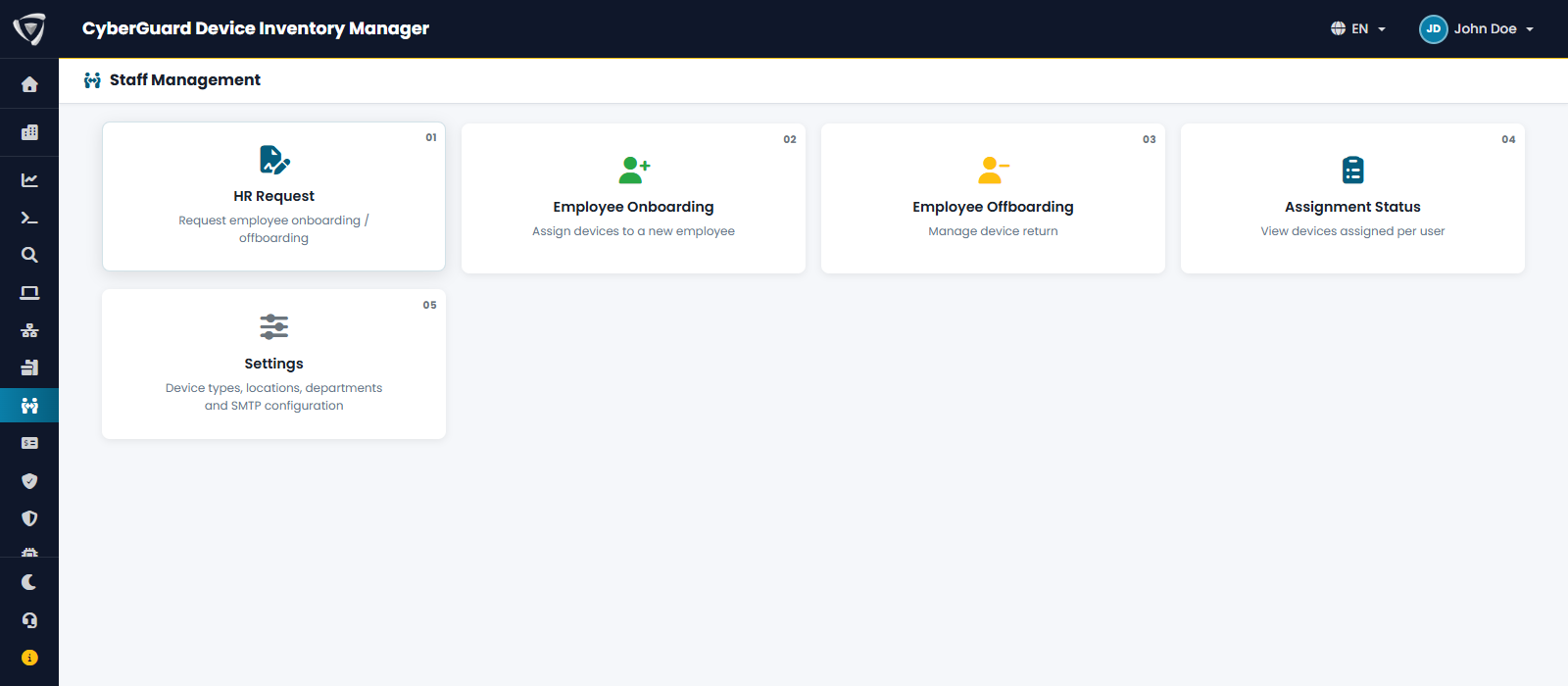Select the active staff management sidebar icon
Viewport: 1568px width, 686px height.
pos(29,406)
